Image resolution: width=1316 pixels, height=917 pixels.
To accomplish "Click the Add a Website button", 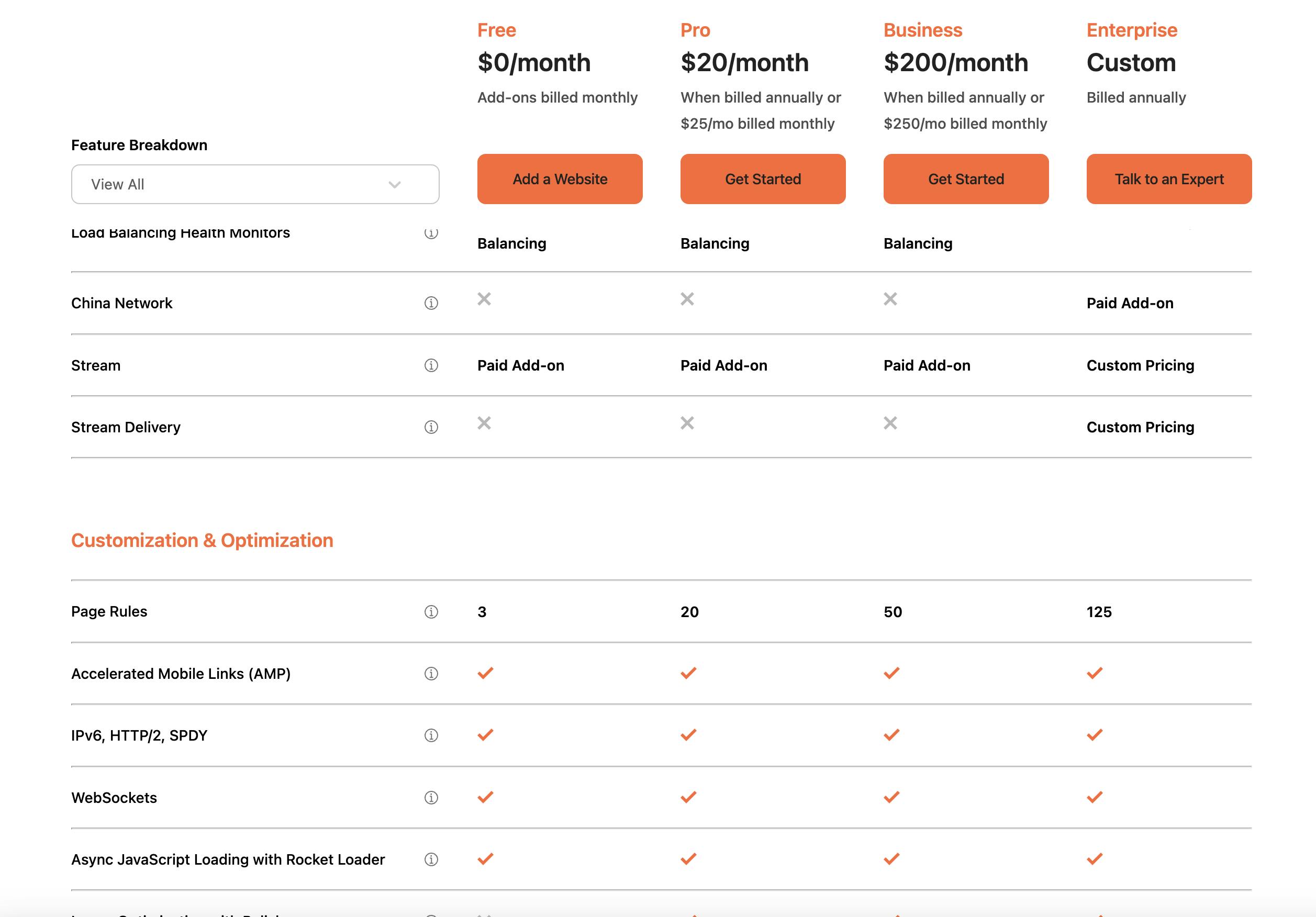I will [x=560, y=179].
